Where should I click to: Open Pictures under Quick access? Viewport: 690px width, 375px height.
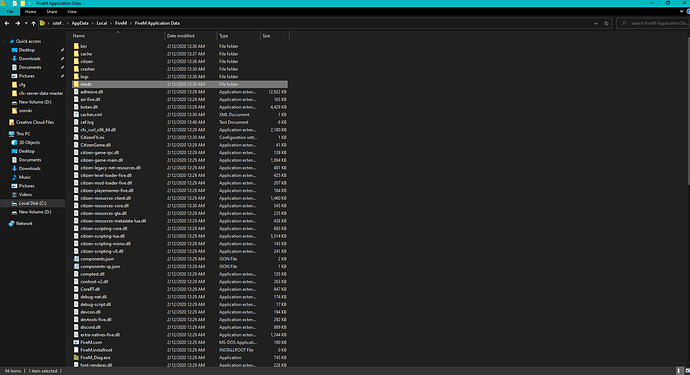tap(26, 76)
